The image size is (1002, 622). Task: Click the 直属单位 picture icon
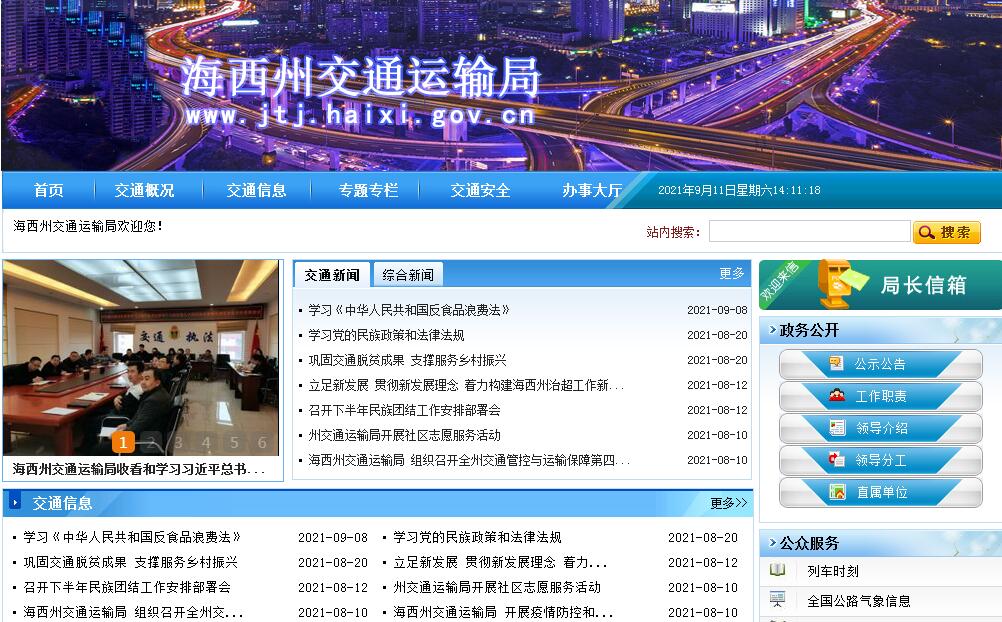pos(837,492)
